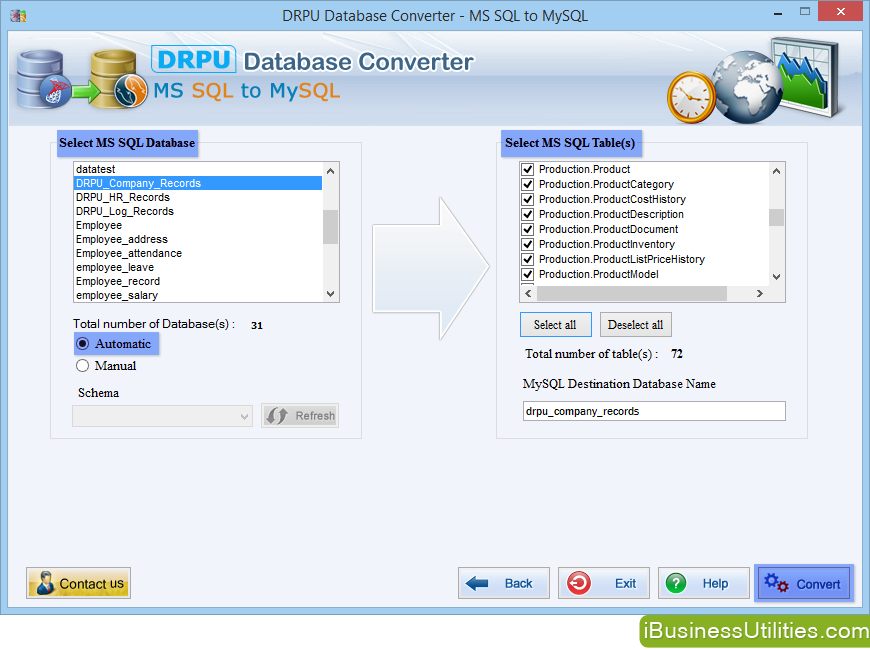
Task: Click the Refresh button label
Action: click(x=315, y=416)
